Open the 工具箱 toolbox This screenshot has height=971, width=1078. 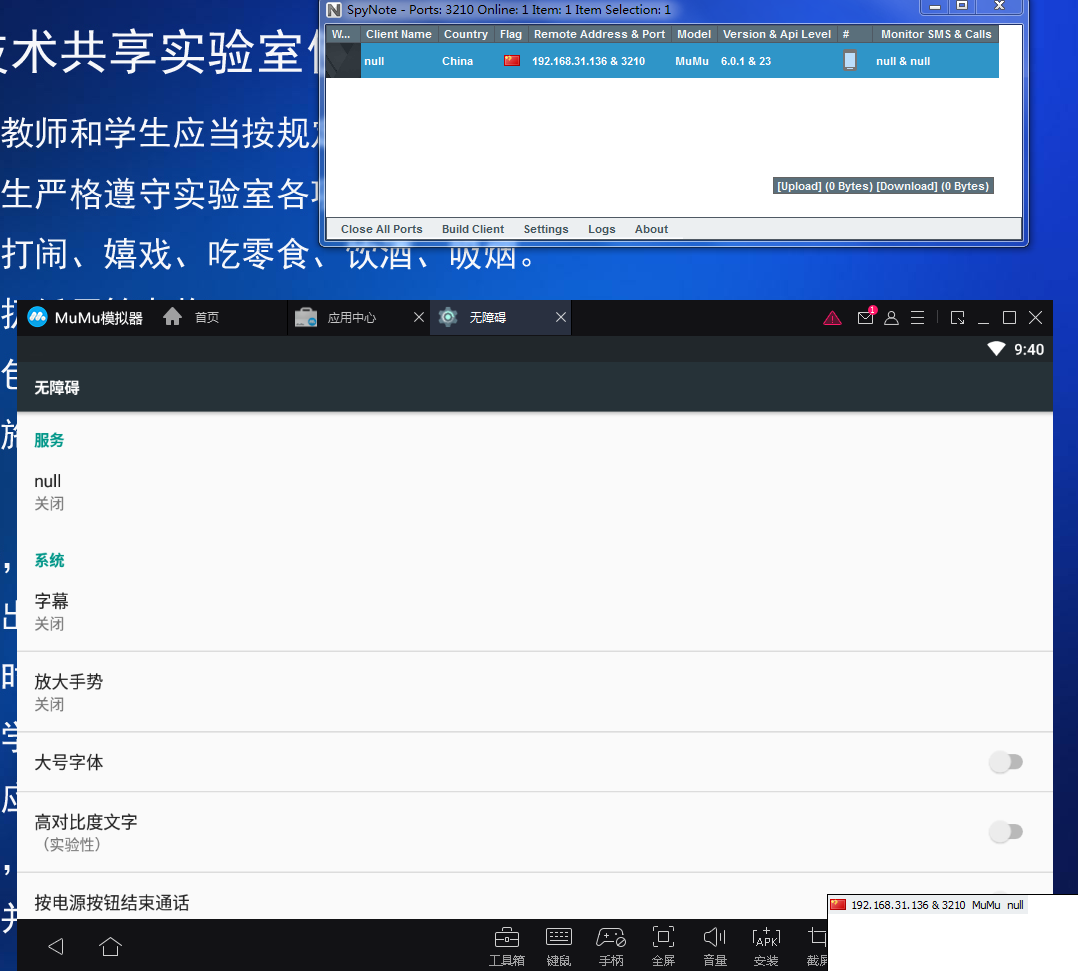click(507, 946)
